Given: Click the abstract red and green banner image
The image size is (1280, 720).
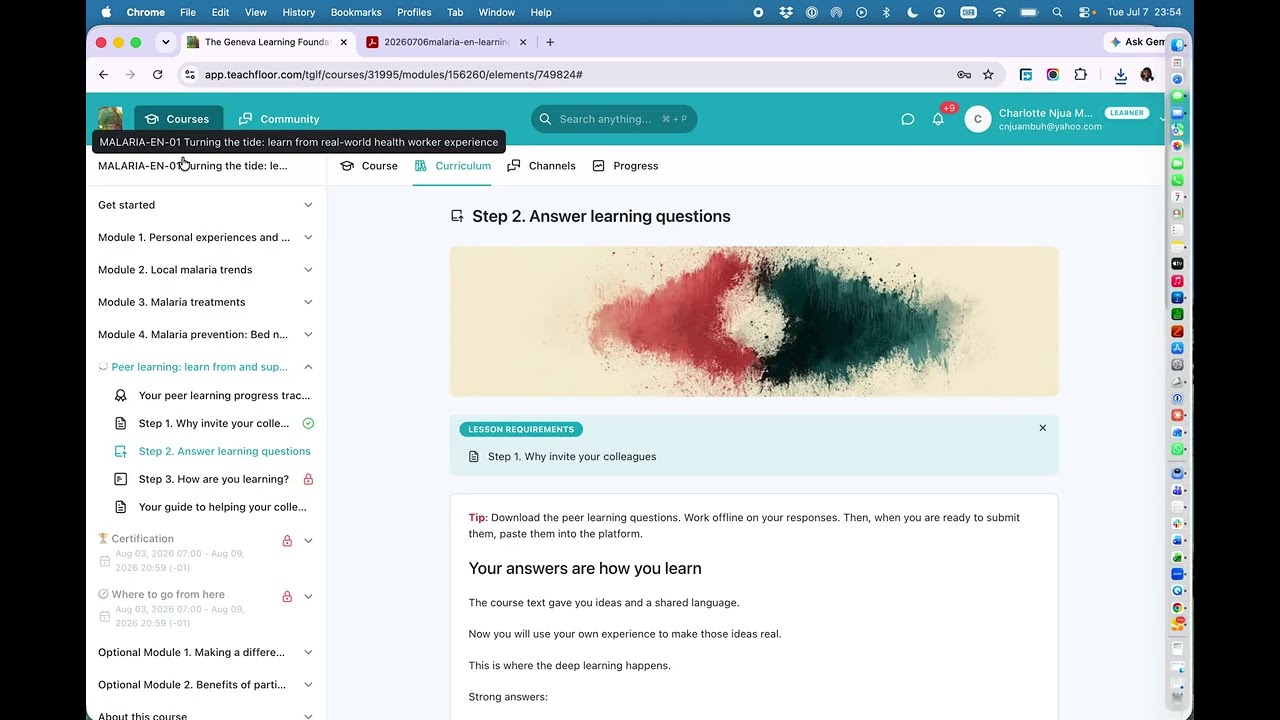Looking at the screenshot, I should (754, 322).
